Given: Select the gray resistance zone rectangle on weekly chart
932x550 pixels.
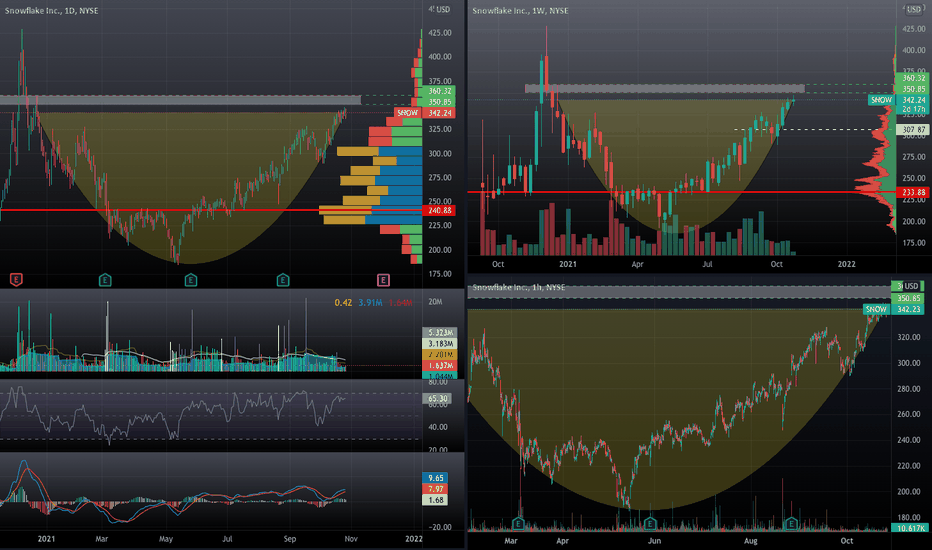Looking at the screenshot, I should pyautogui.click(x=665, y=88).
